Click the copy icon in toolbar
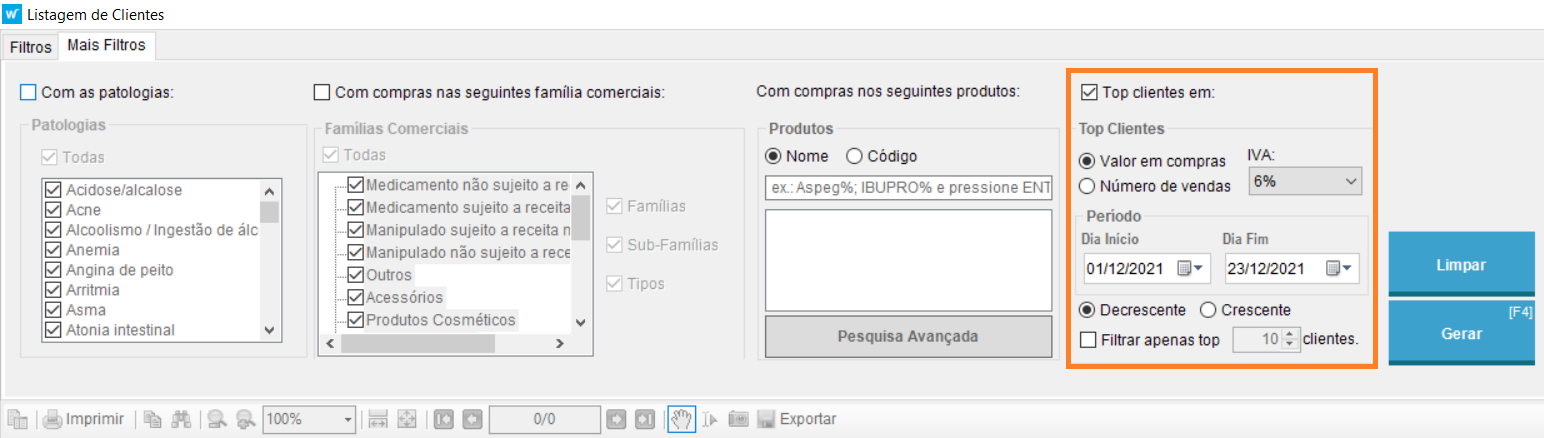The image size is (1544, 438). click(152, 419)
